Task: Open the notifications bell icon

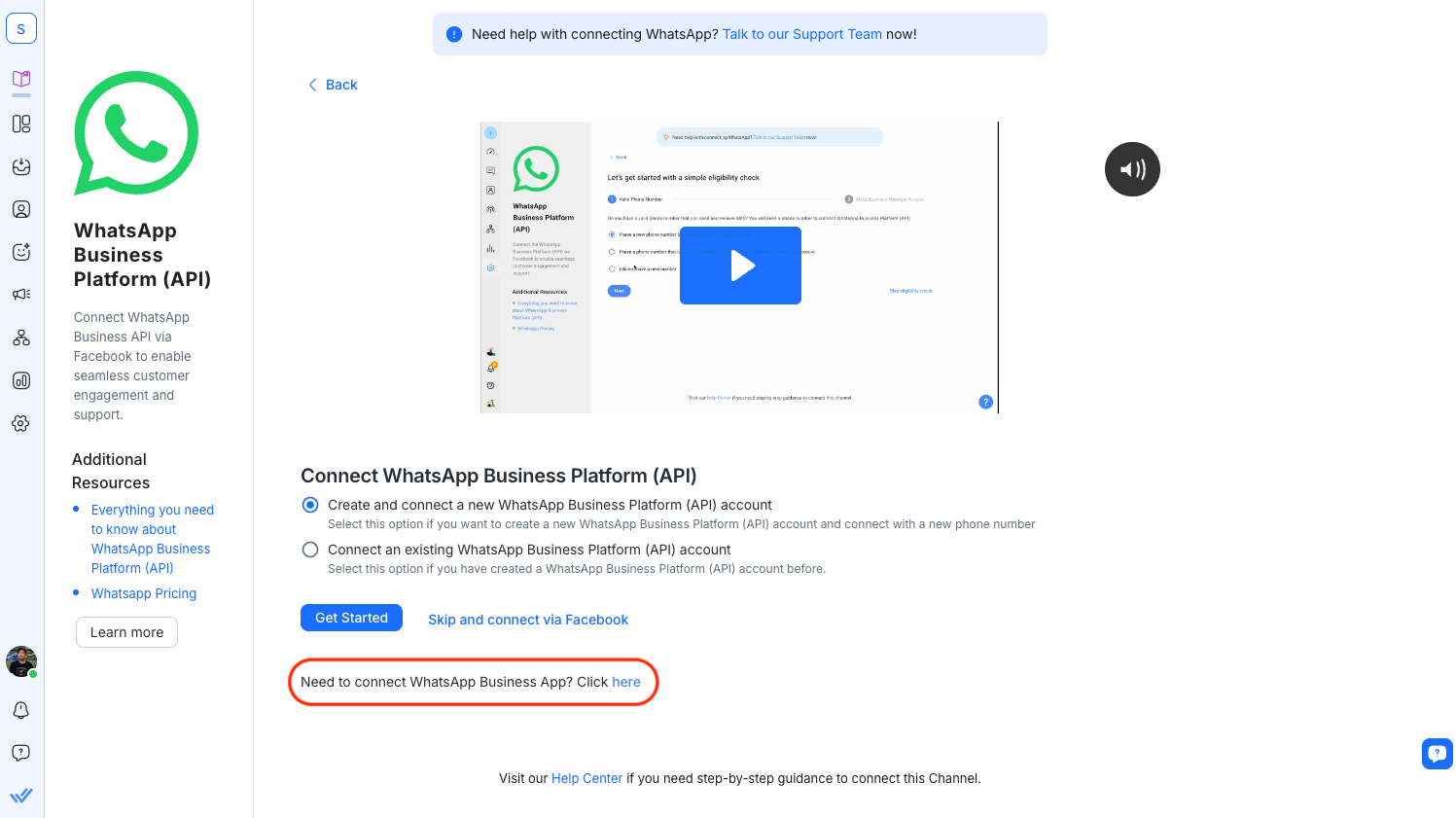Action: [21, 710]
